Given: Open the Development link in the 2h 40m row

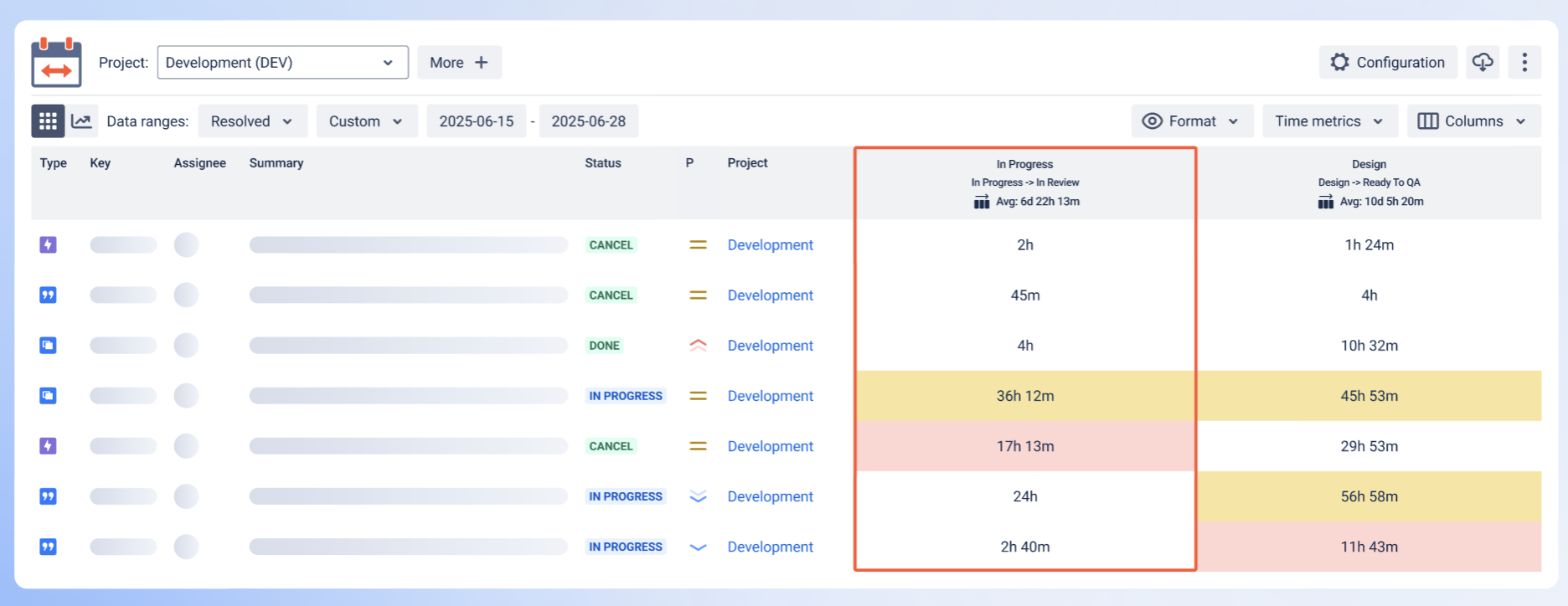Looking at the screenshot, I should click(x=770, y=547).
